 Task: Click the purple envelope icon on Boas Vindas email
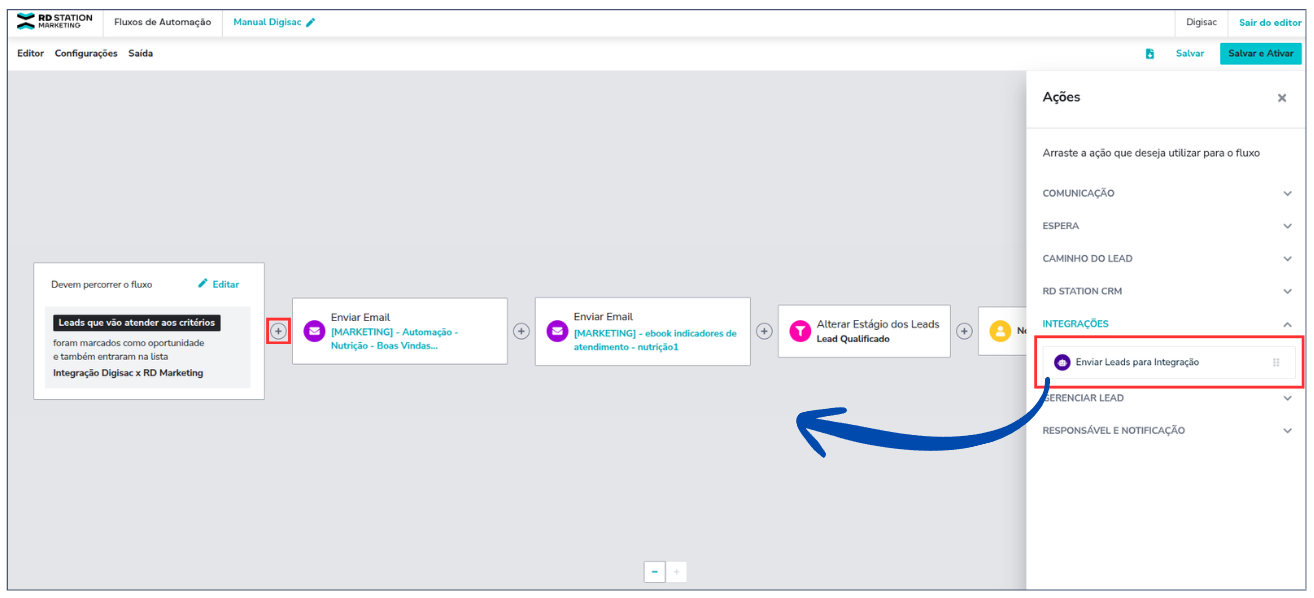tap(314, 331)
